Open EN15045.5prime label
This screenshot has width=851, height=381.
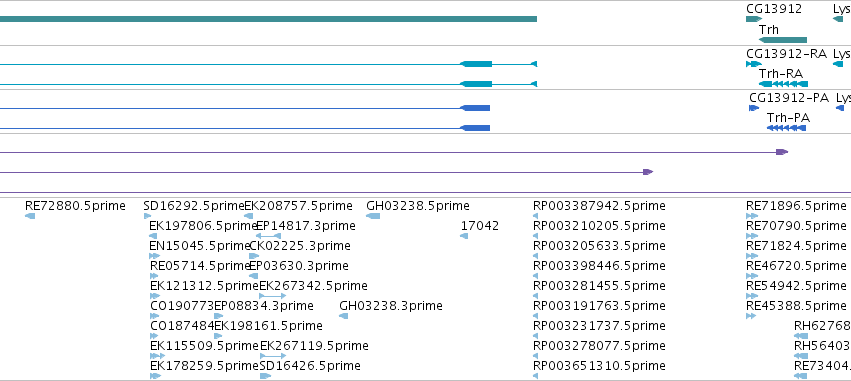tap(200, 246)
